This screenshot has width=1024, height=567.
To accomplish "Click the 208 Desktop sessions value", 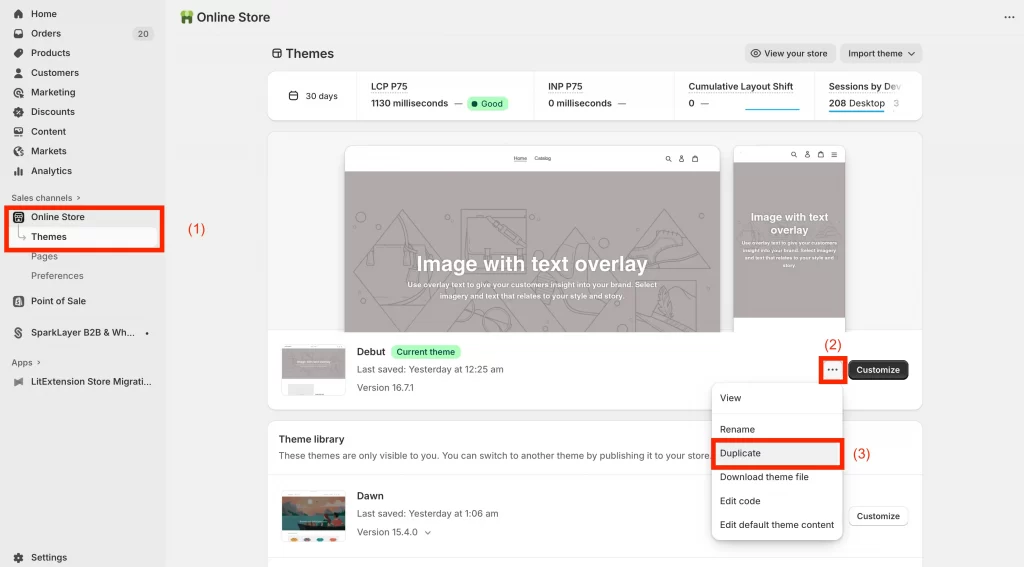I will [856, 103].
